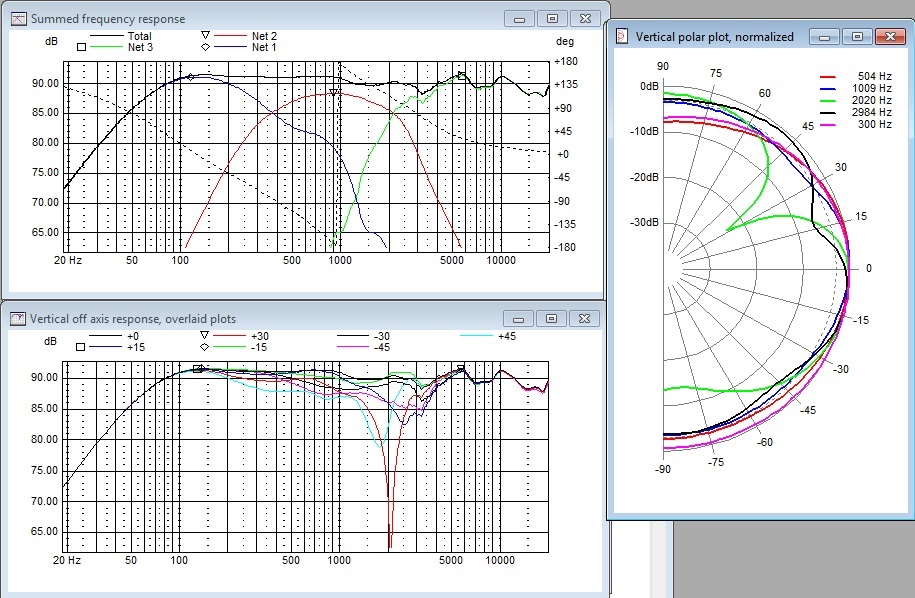915x598 pixels.
Task: Close the Vertical off axis overlaid plots window
Action: (x=584, y=318)
